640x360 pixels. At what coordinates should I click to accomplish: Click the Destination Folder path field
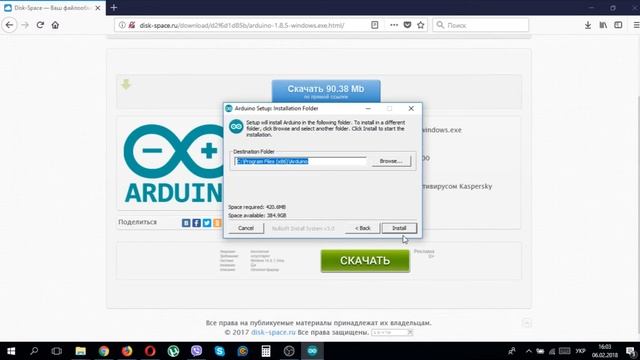pyautogui.click(x=300, y=161)
